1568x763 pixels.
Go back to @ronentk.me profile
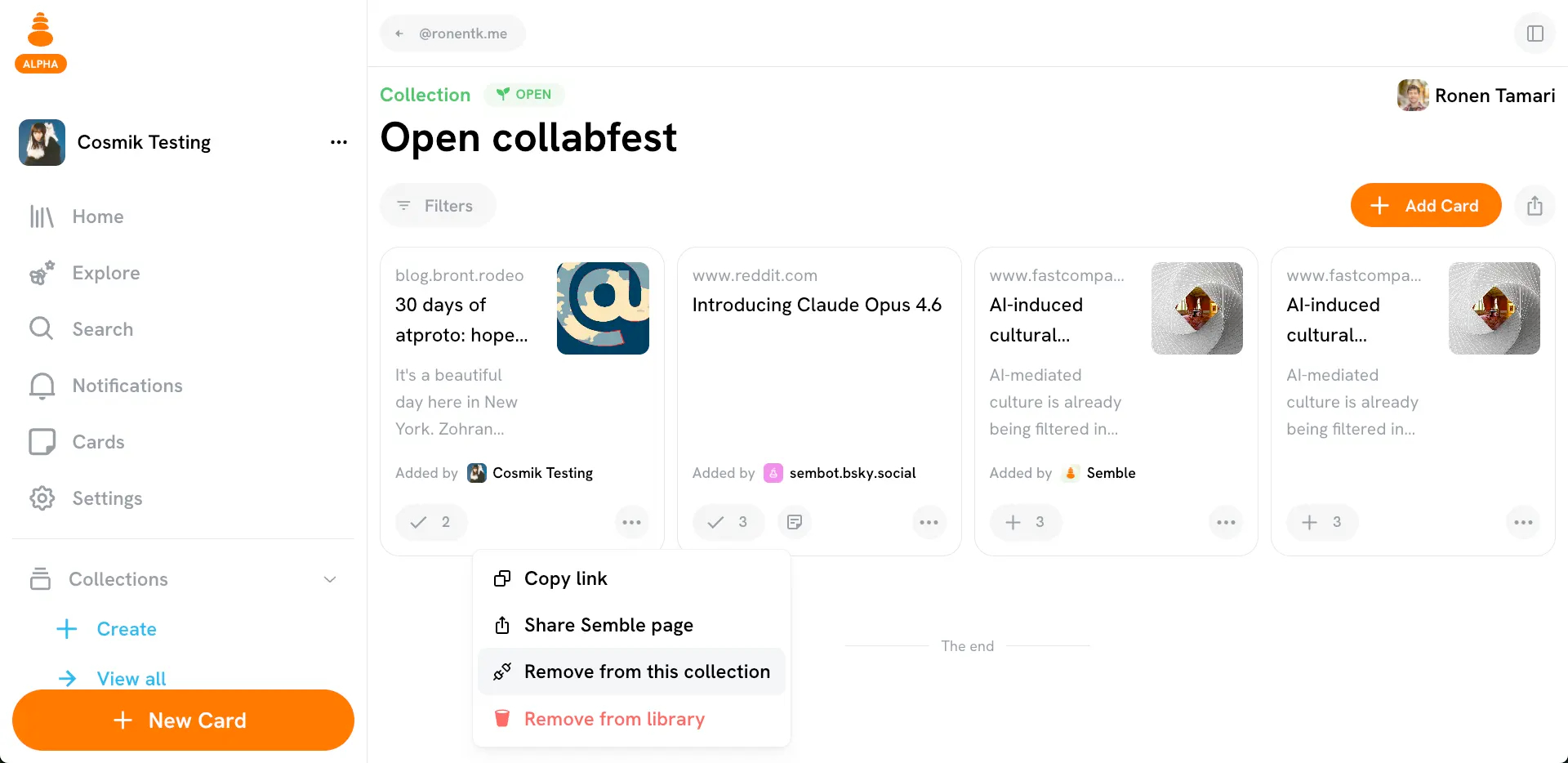(x=452, y=33)
